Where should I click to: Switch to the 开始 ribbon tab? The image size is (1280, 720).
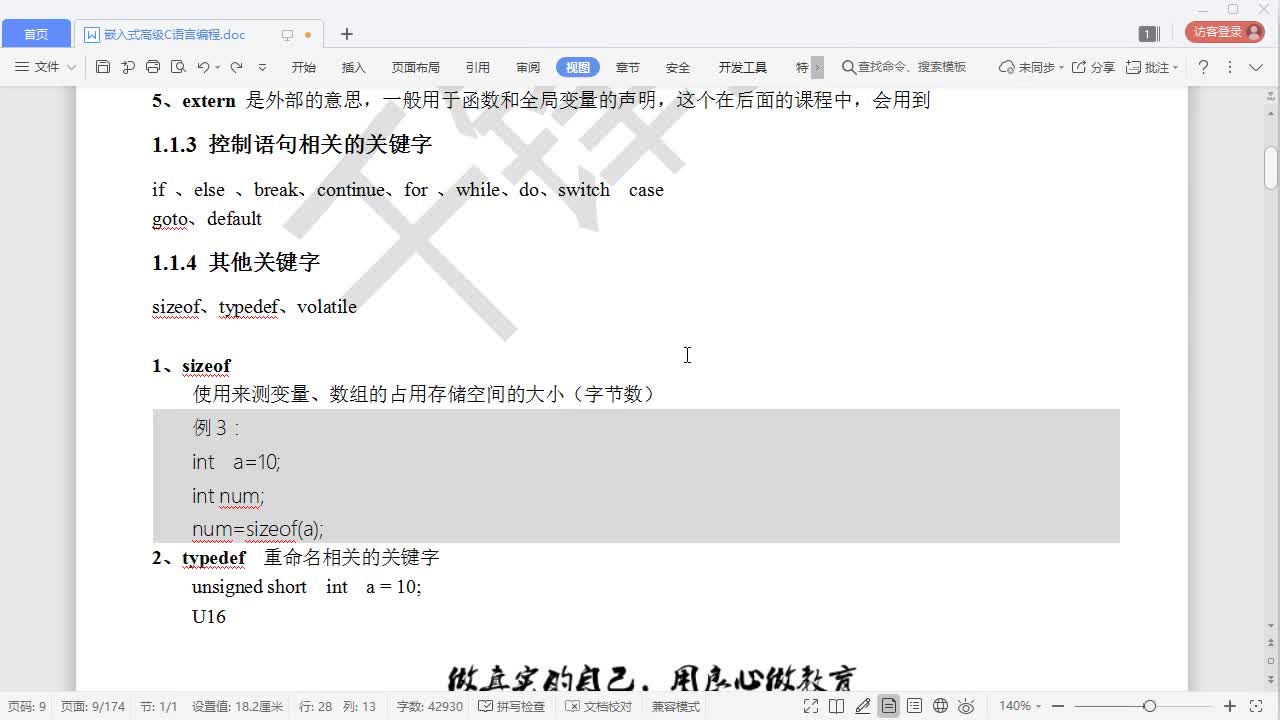pos(304,67)
